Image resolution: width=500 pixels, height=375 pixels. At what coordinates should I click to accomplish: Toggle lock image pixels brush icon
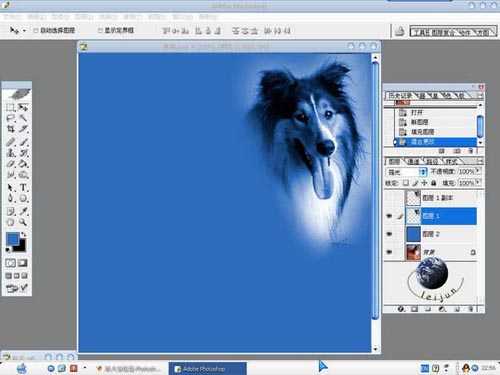415,183
